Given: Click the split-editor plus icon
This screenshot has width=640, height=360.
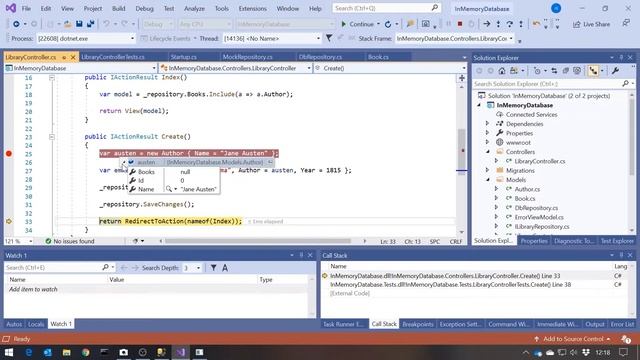Looking at the screenshot, I should click(x=462, y=78).
